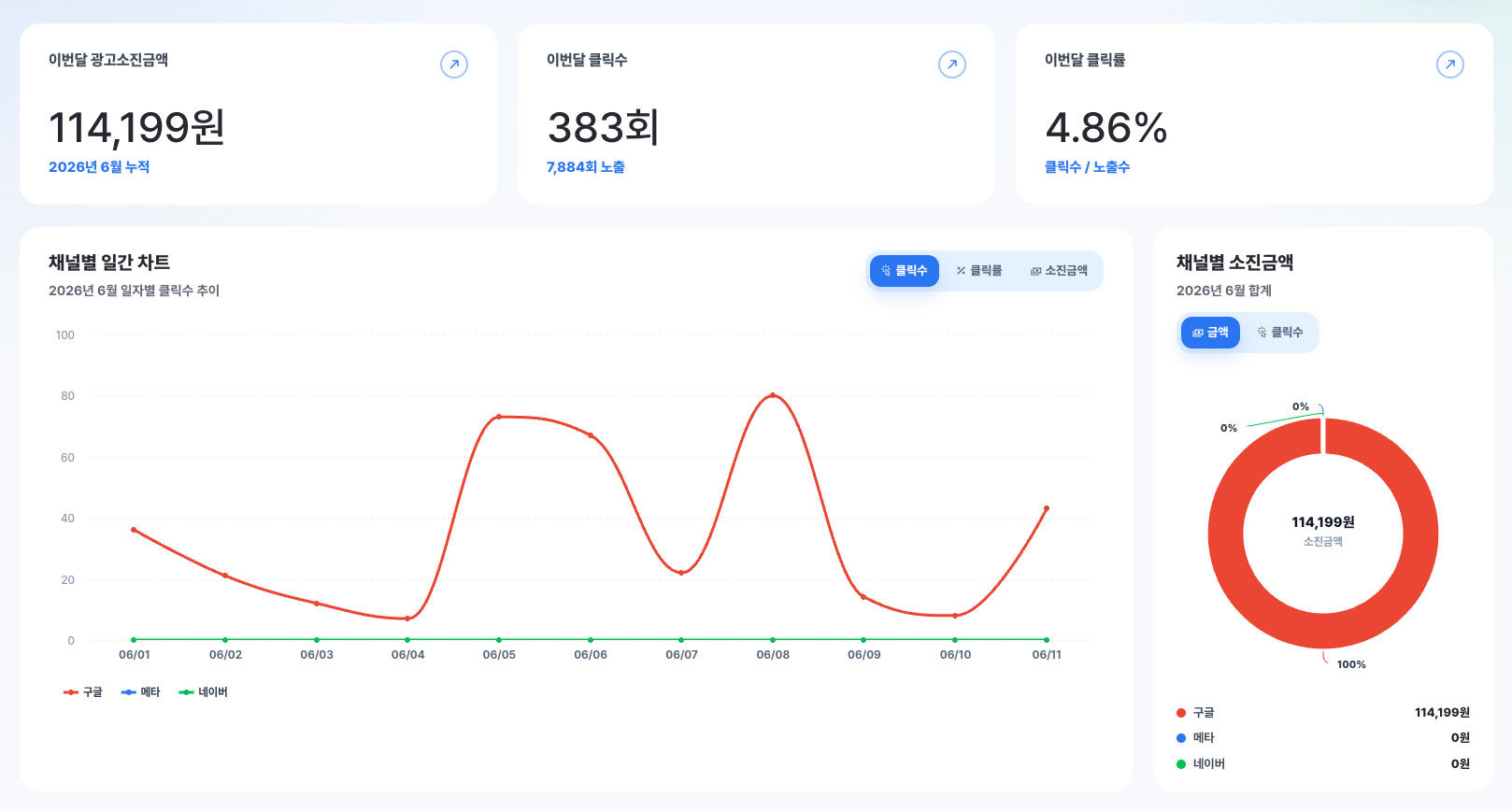Screen dimensions: 1512x811
Task: Switch the daily chart to the 클릭률 tab
Action: (978, 271)
